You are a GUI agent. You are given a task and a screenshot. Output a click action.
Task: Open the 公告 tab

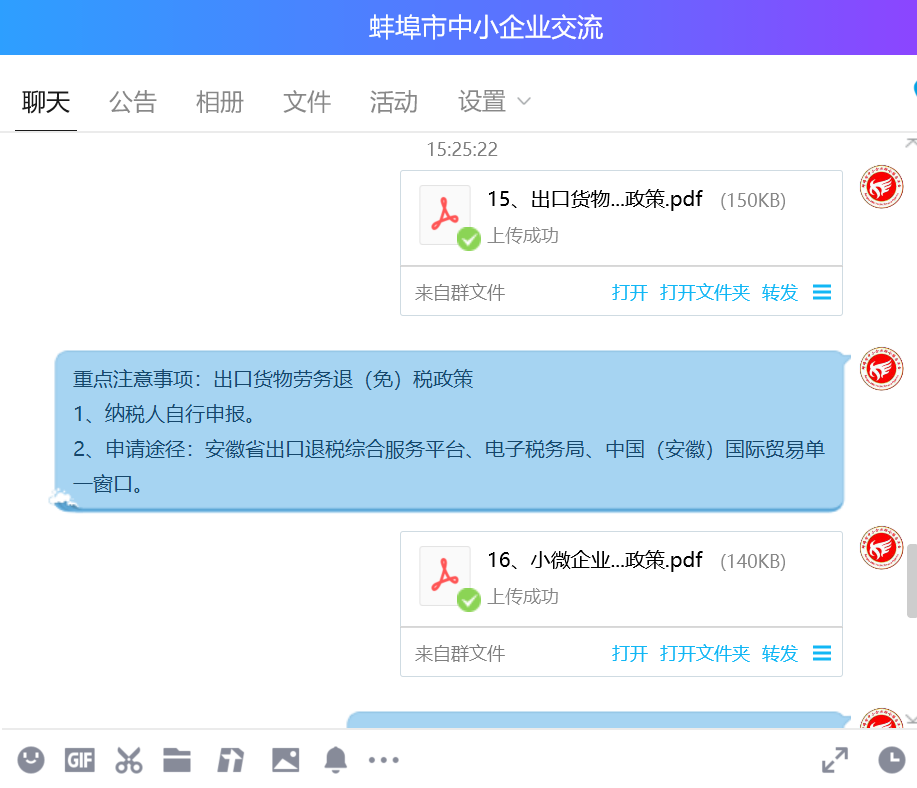(x=133, y=102)
